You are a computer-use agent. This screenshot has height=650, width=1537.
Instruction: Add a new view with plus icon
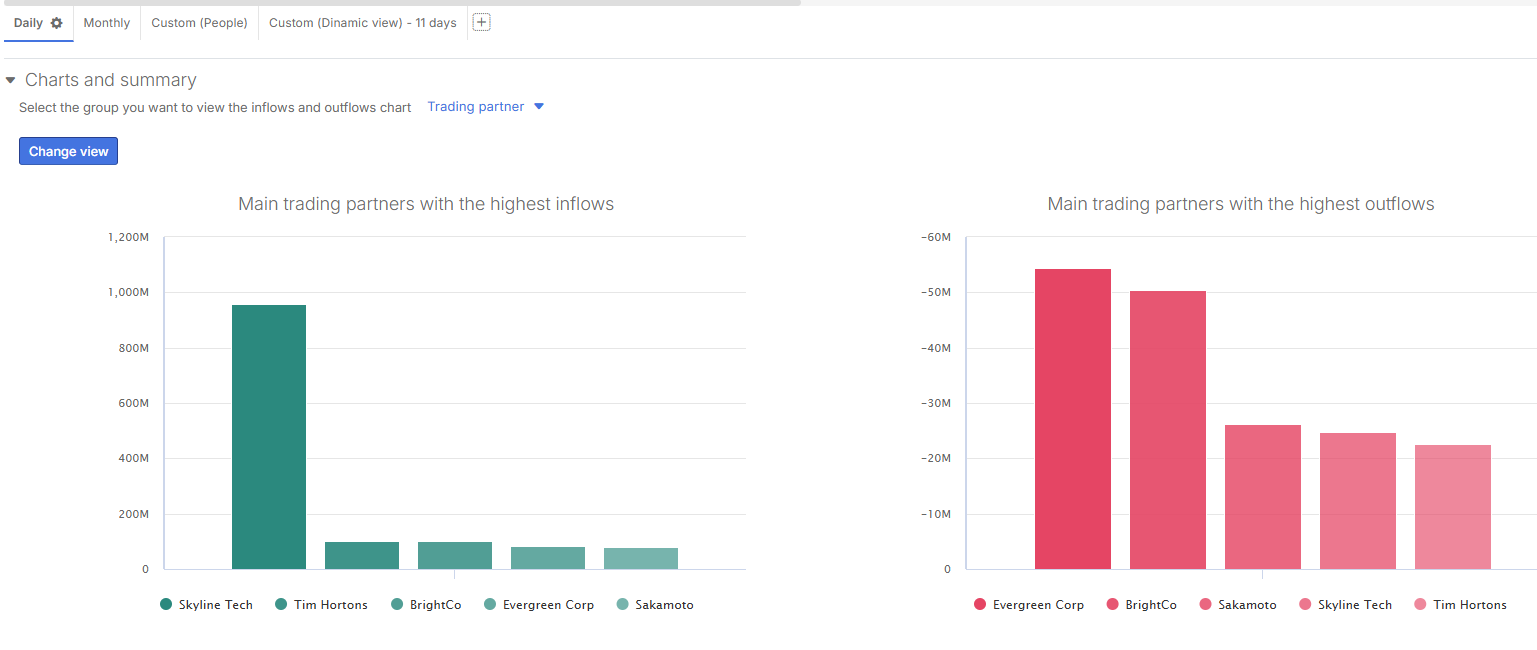[481, 22]
